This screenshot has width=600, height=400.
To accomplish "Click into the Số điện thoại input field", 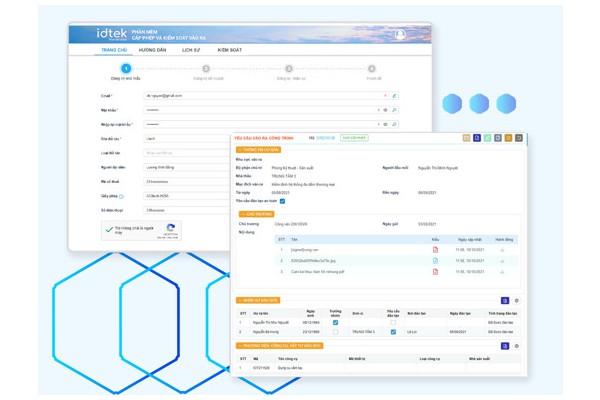I will 188,210.
